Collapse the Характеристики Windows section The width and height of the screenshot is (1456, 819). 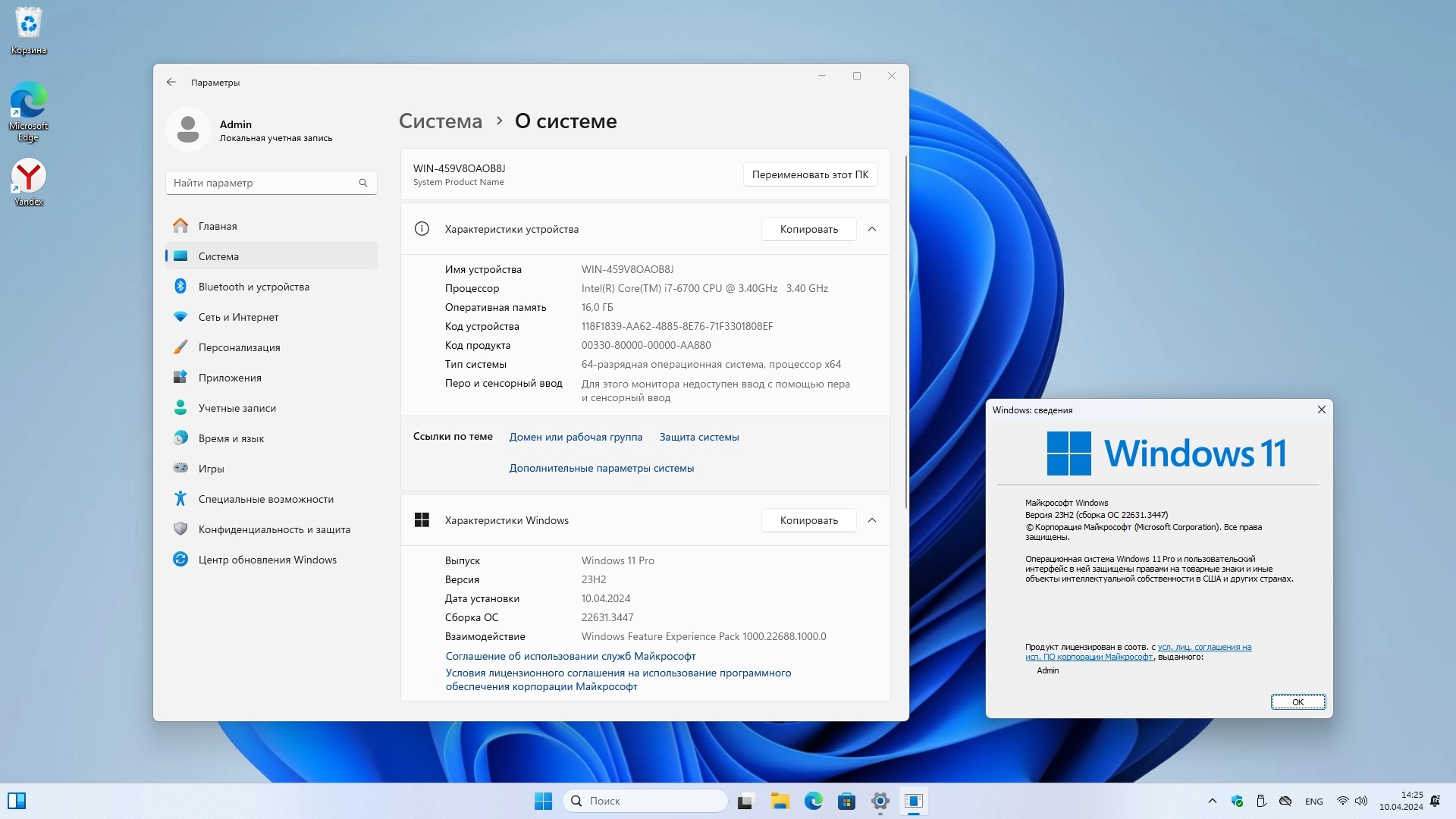(872, 520)
